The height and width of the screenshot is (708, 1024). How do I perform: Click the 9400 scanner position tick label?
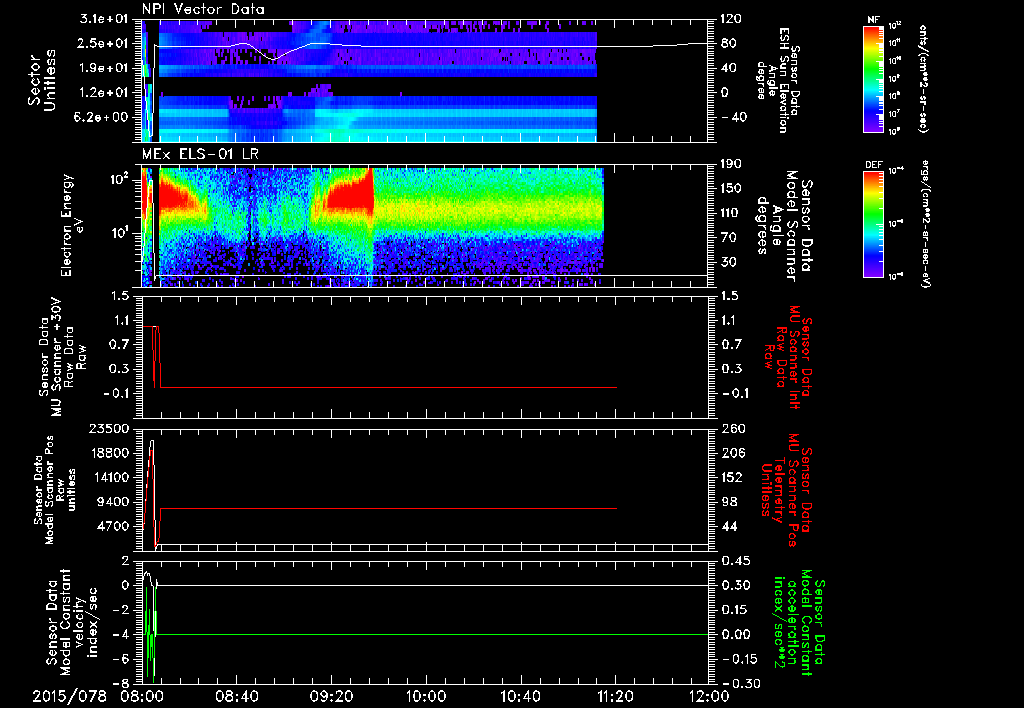pos(114,502)
